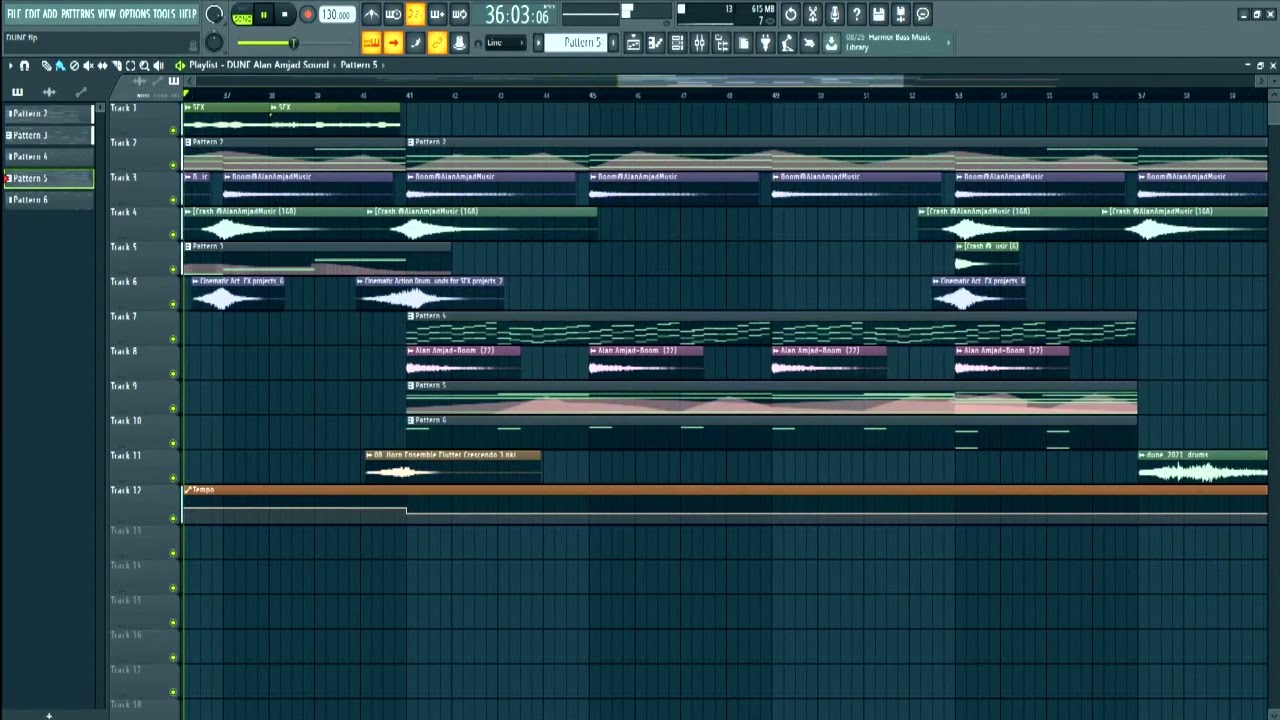The image size is (1280, 720).
Task: Mute Track 5 with its green switch
Action: [x=173, y=269]
